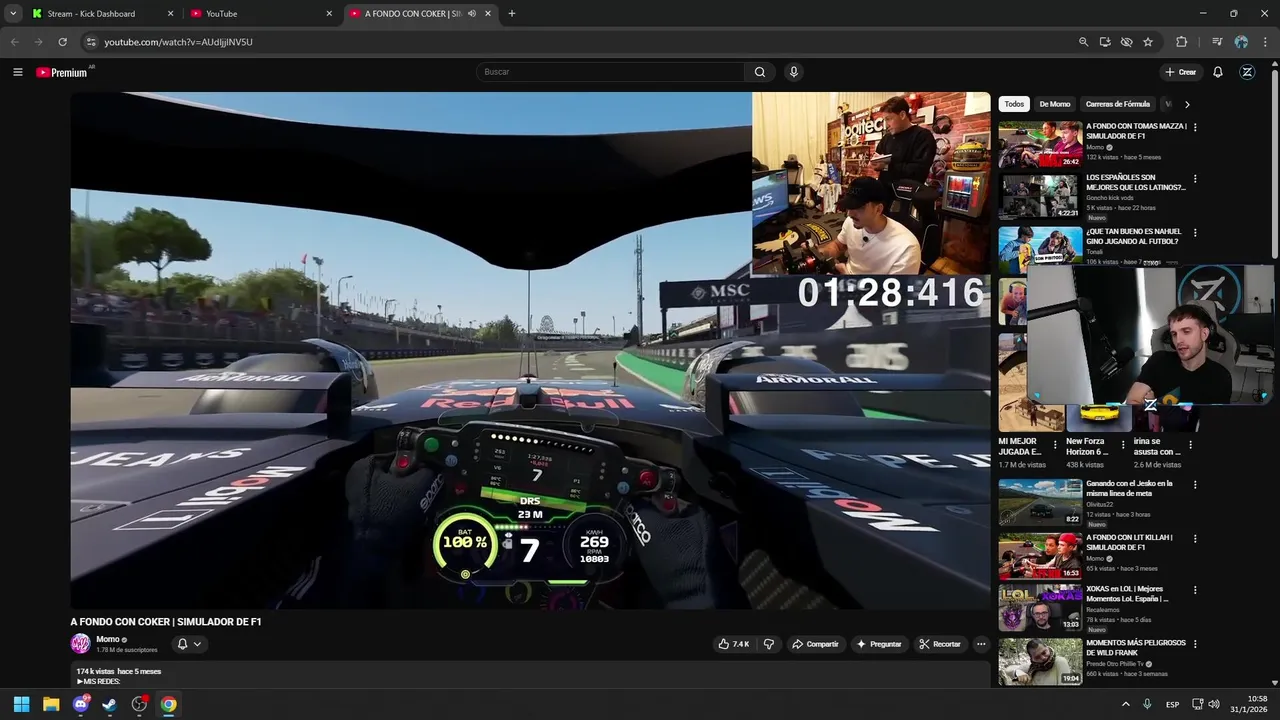Viewport: 1280px width, 720px height.
Task: Expand the description at MIS REDES
Action: coord(98,682)
